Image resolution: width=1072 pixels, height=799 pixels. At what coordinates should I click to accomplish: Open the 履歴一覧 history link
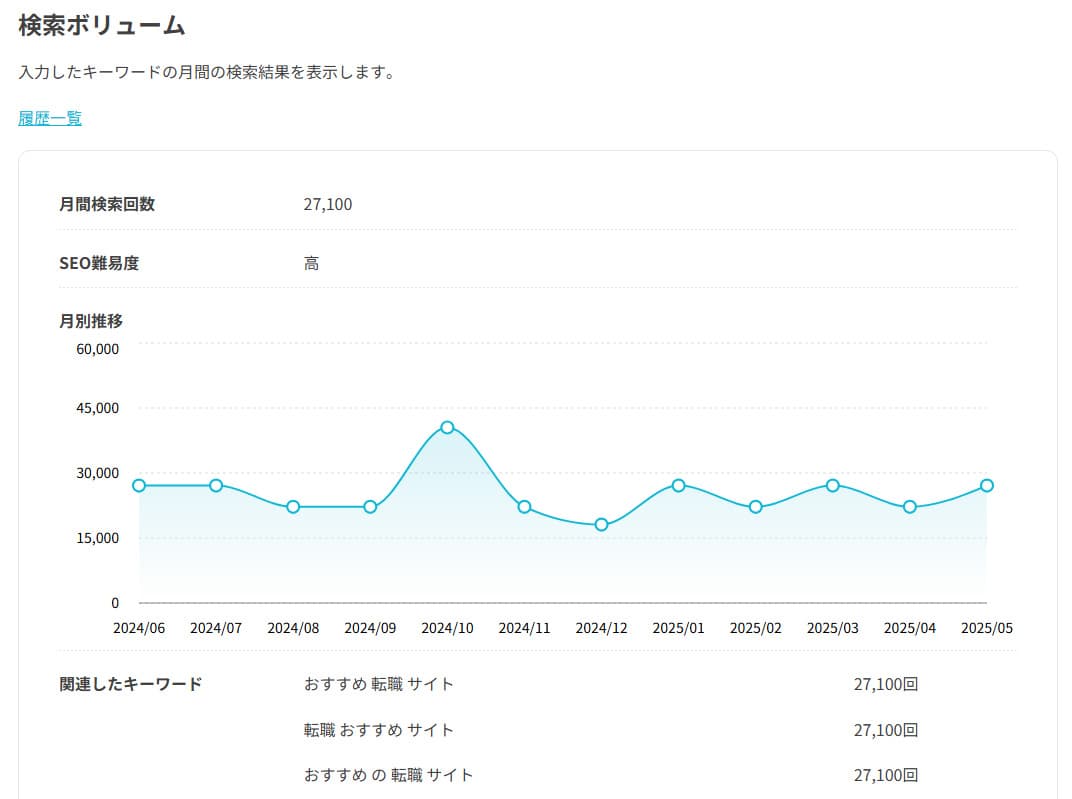tap(50, 118)
